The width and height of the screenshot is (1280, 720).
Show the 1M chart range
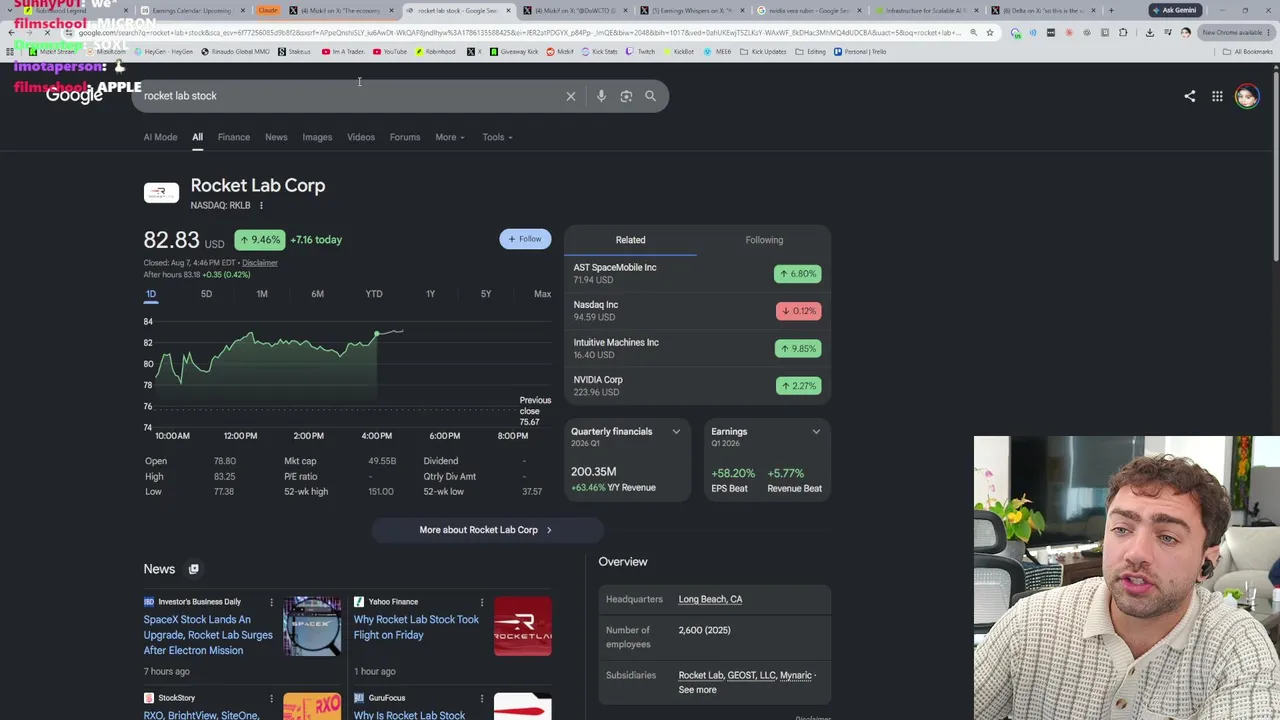(x=262, y=294)
